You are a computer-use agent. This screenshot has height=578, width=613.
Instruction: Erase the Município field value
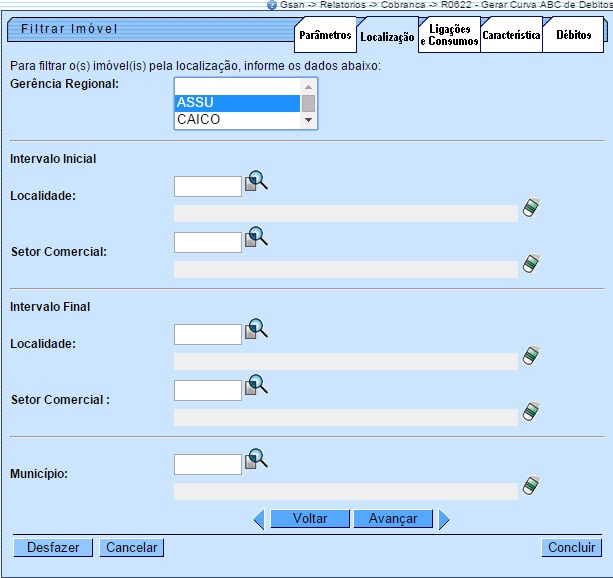(531, 487)
